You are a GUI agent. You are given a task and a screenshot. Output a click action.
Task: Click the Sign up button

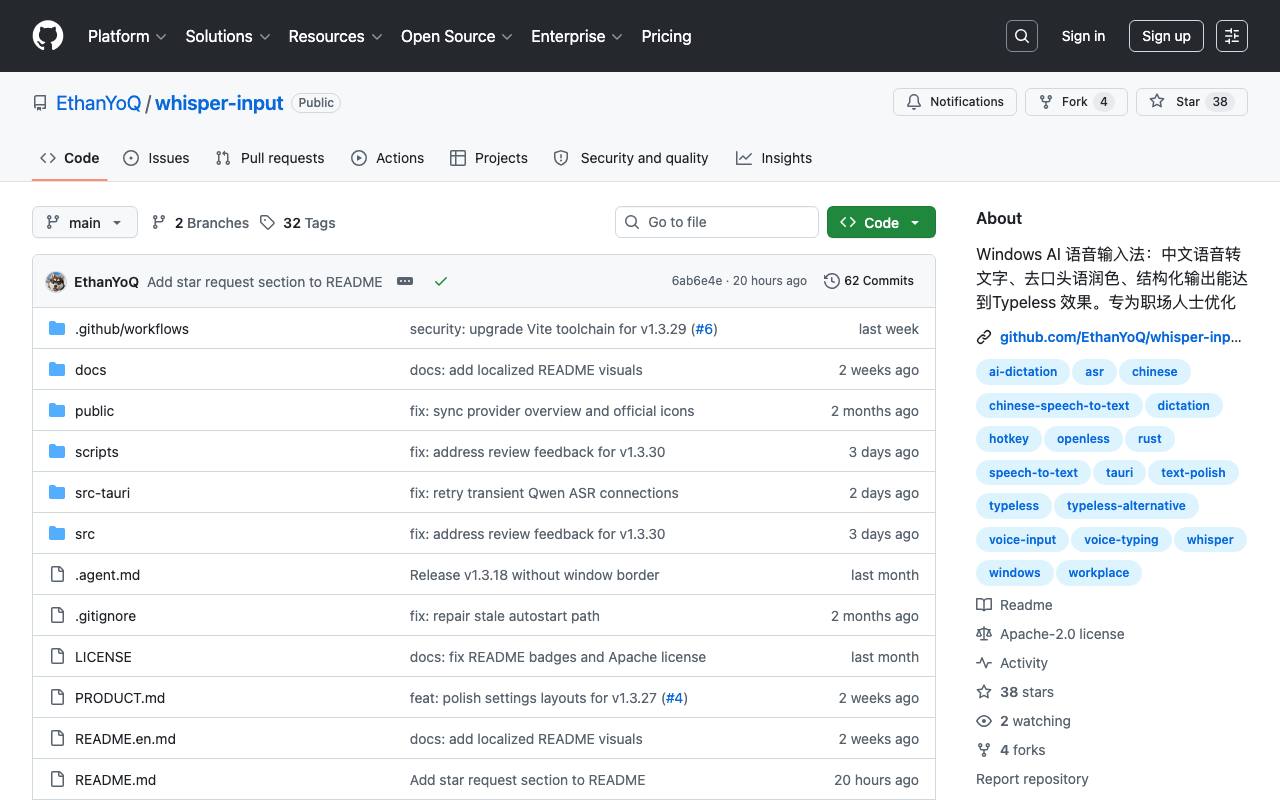(1166, 36)
